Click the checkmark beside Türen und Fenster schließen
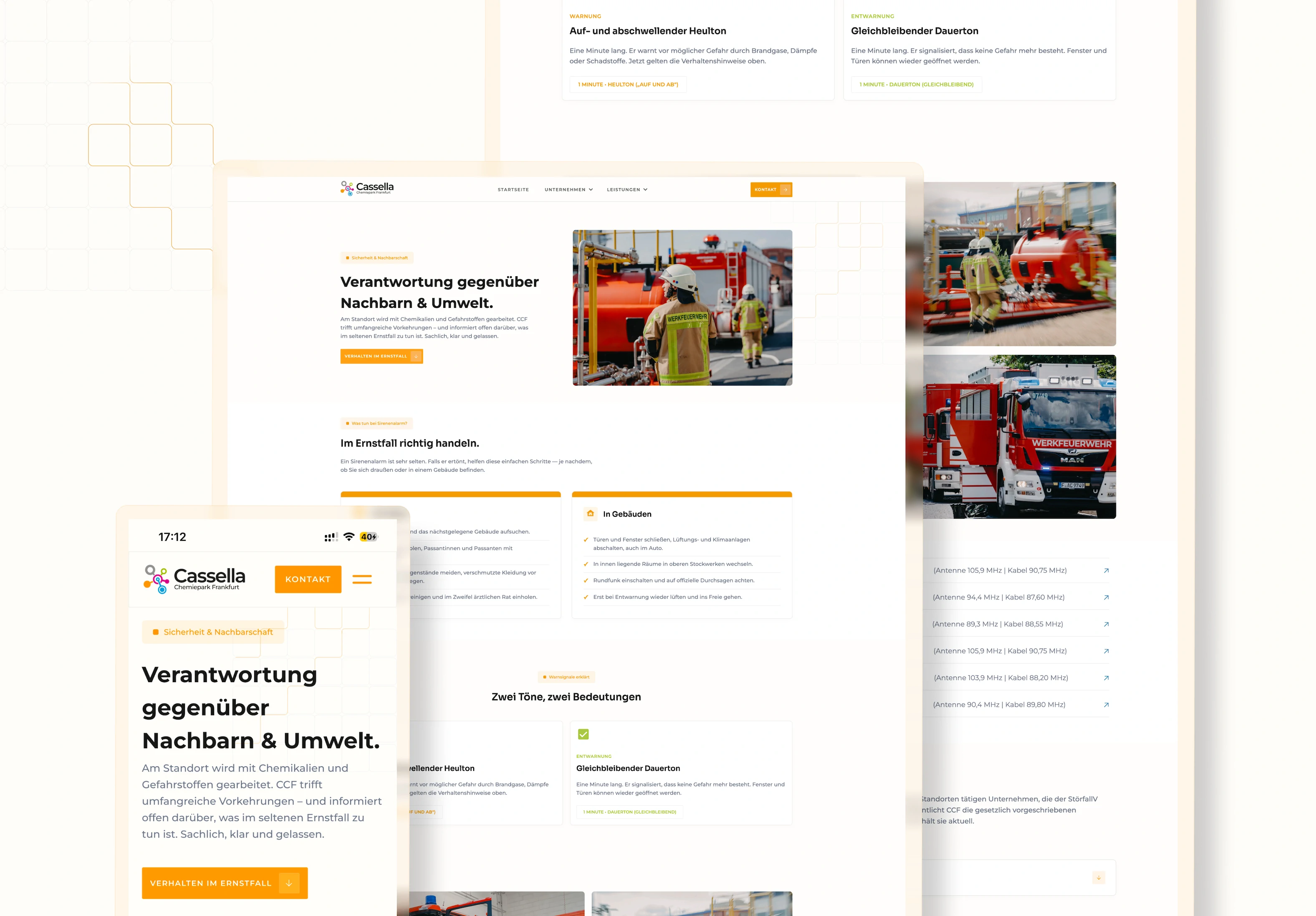 pos(586,540)
